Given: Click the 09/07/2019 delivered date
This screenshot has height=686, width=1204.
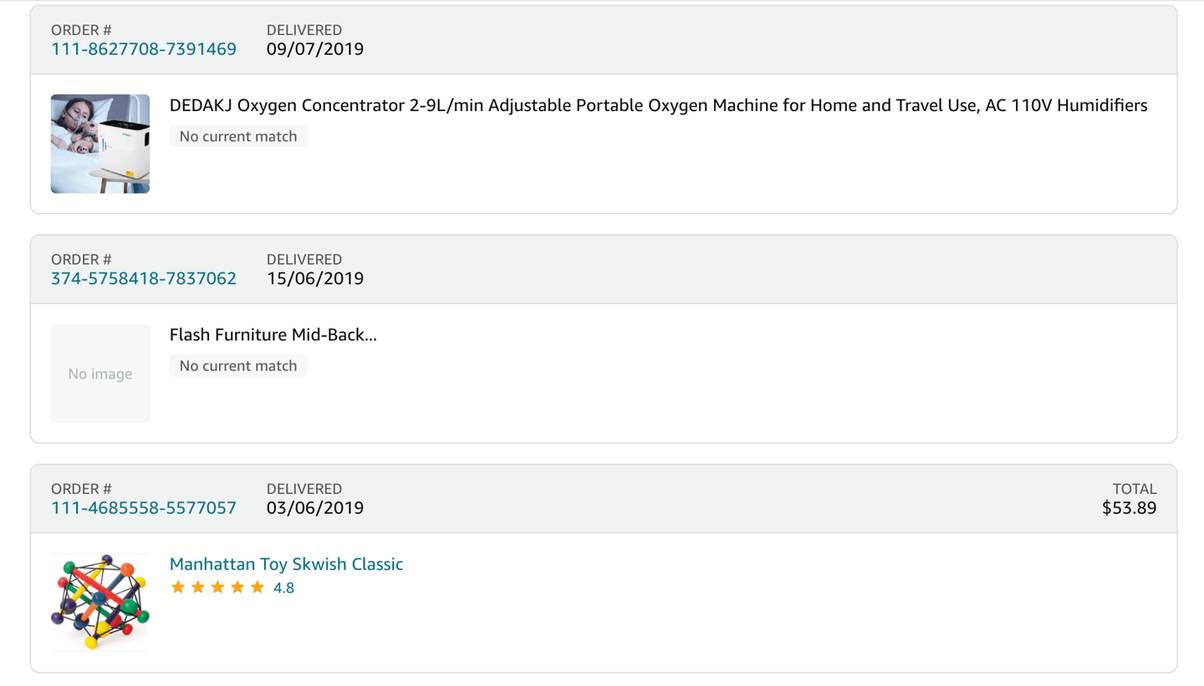Looking at the screenshot, I should point(315,49).
